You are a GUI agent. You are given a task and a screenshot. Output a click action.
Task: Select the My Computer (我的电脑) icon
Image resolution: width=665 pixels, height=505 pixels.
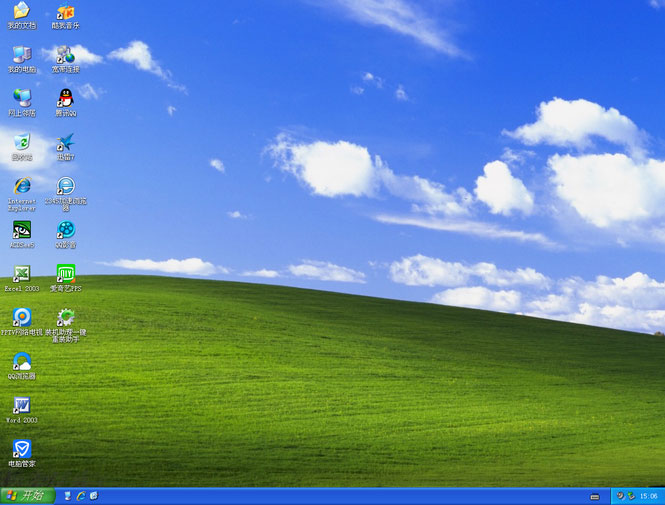pyautogui.click(x=22, y=59)
